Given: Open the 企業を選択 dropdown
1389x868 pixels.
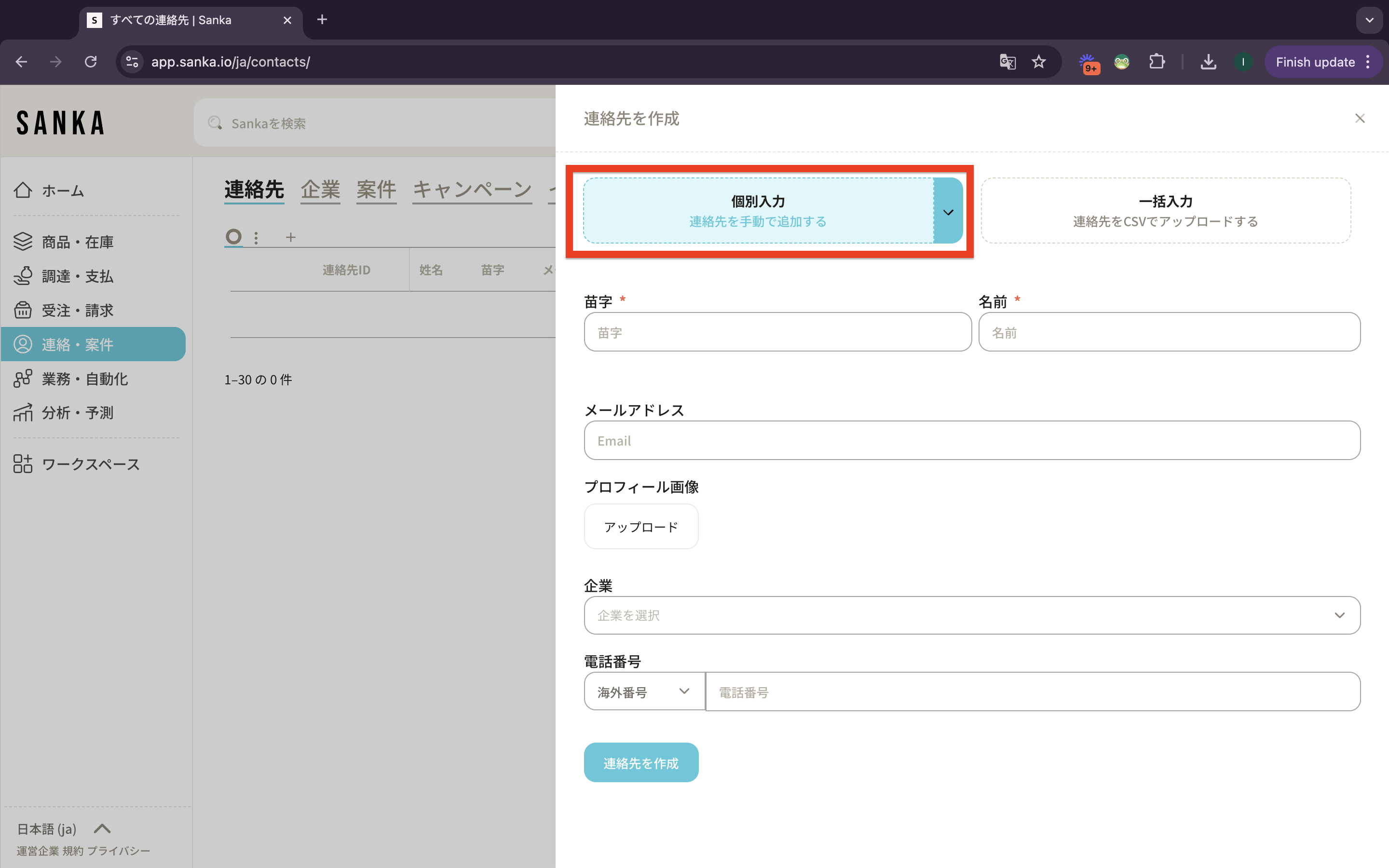Looking at the screenshot, I should click(x=972, y=615).
